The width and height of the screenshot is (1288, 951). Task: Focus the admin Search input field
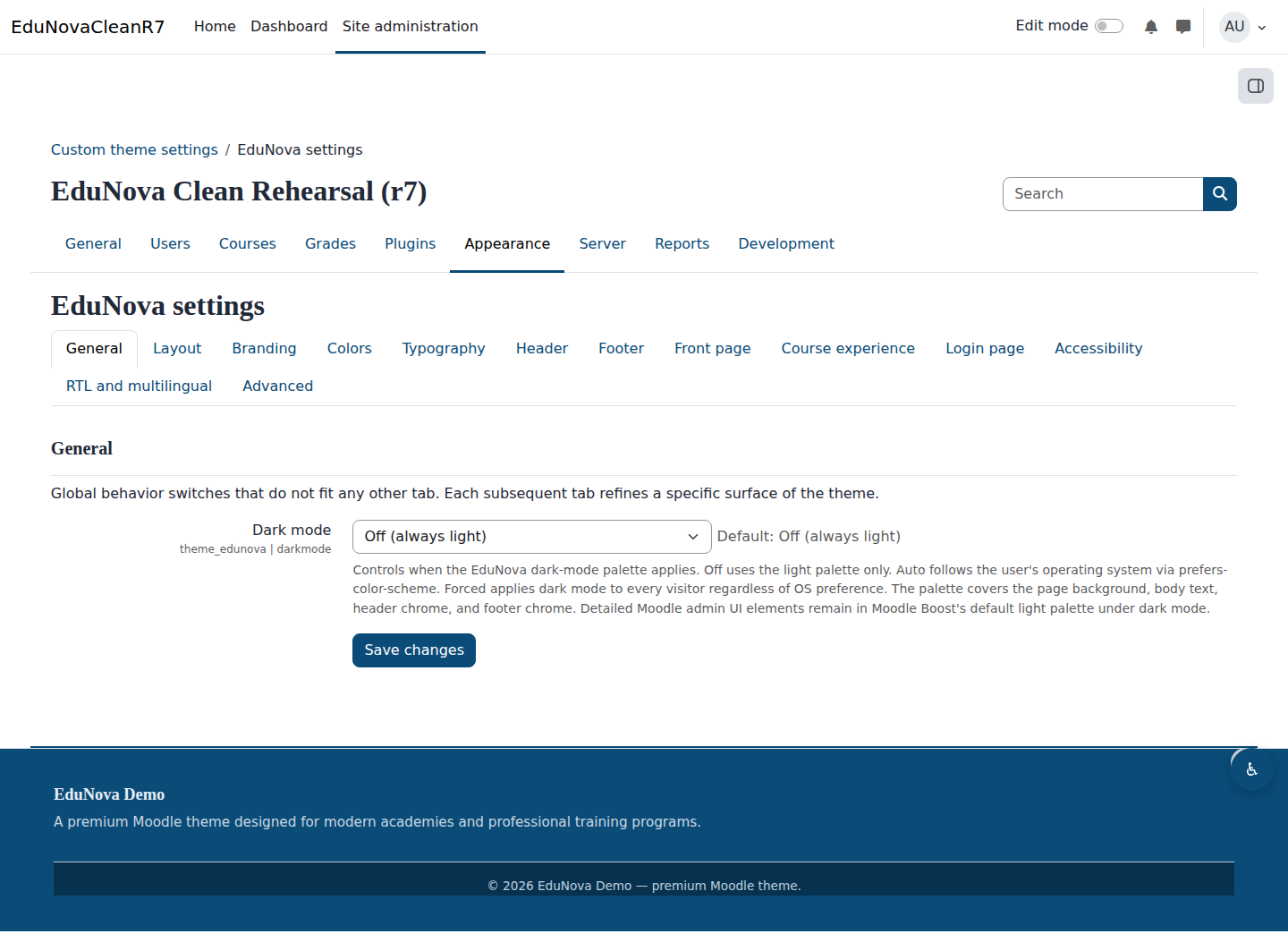click(1103, 194)
